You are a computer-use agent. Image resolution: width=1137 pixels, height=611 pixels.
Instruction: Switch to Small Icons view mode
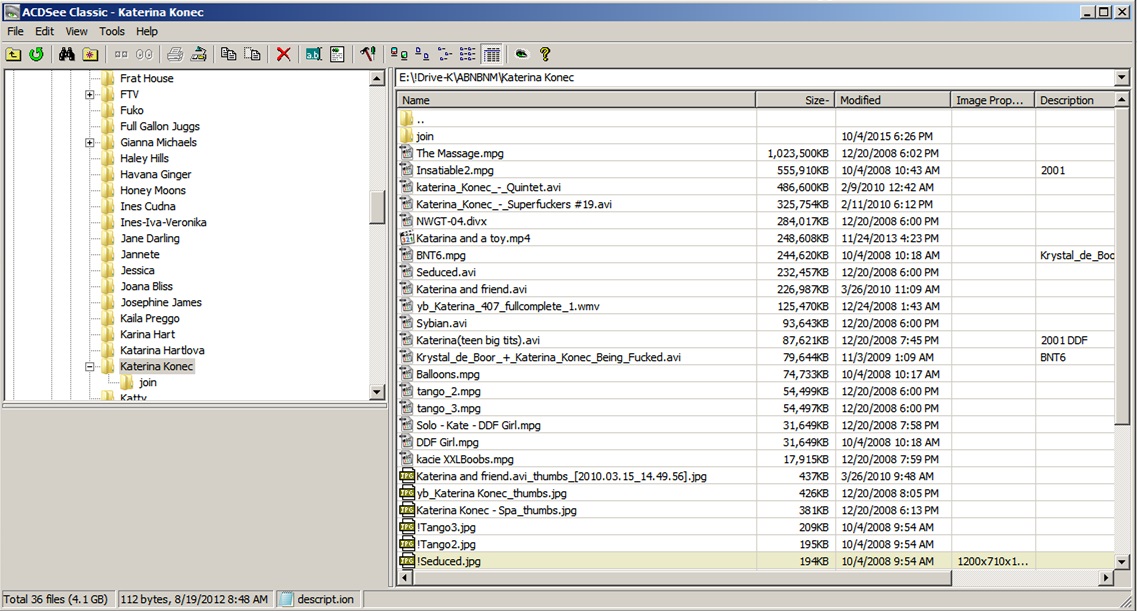422,54
